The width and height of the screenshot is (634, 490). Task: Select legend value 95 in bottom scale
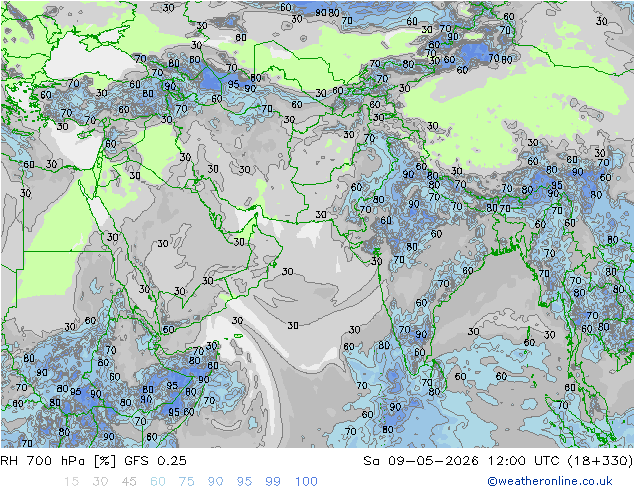pos(244,482)
